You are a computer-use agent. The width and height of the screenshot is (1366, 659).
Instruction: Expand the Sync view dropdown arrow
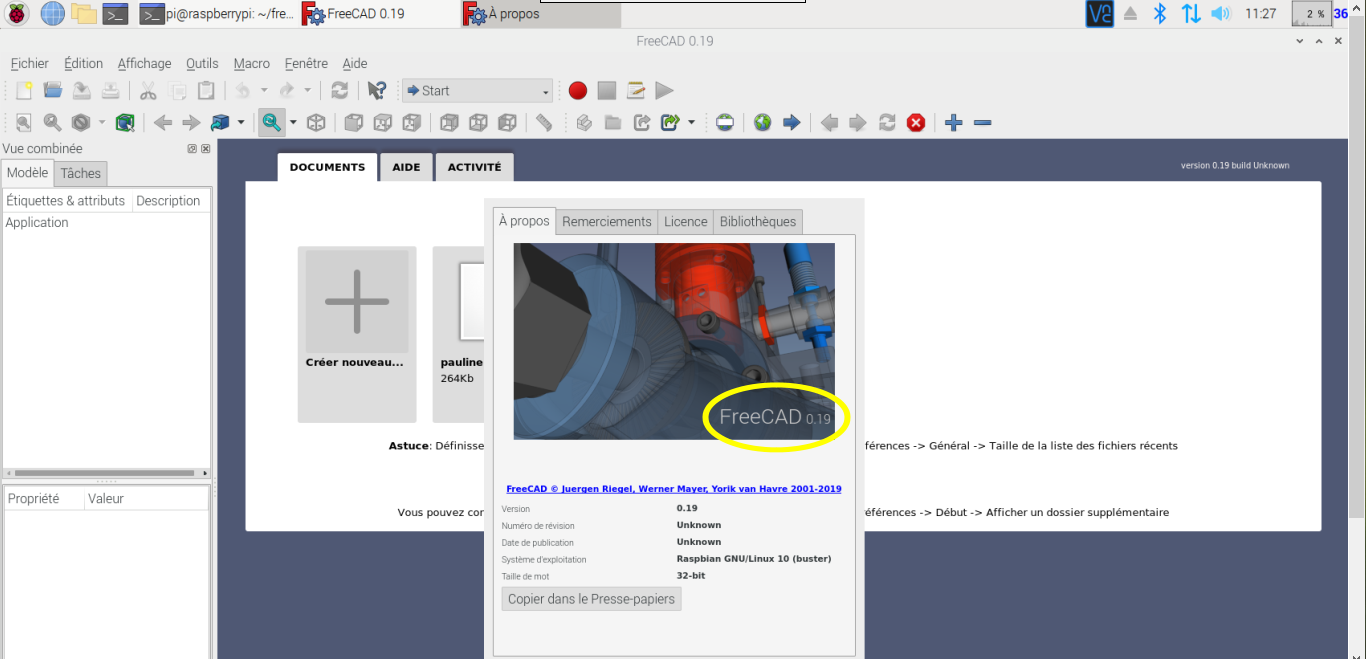(292, 123)
